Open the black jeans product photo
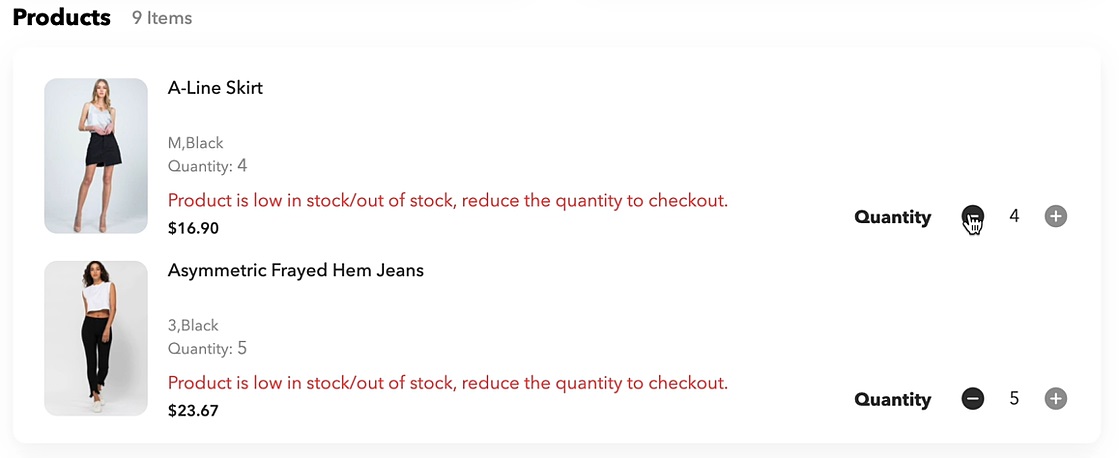The height and width of the screenshot is (458, 1119). [96, 338]
